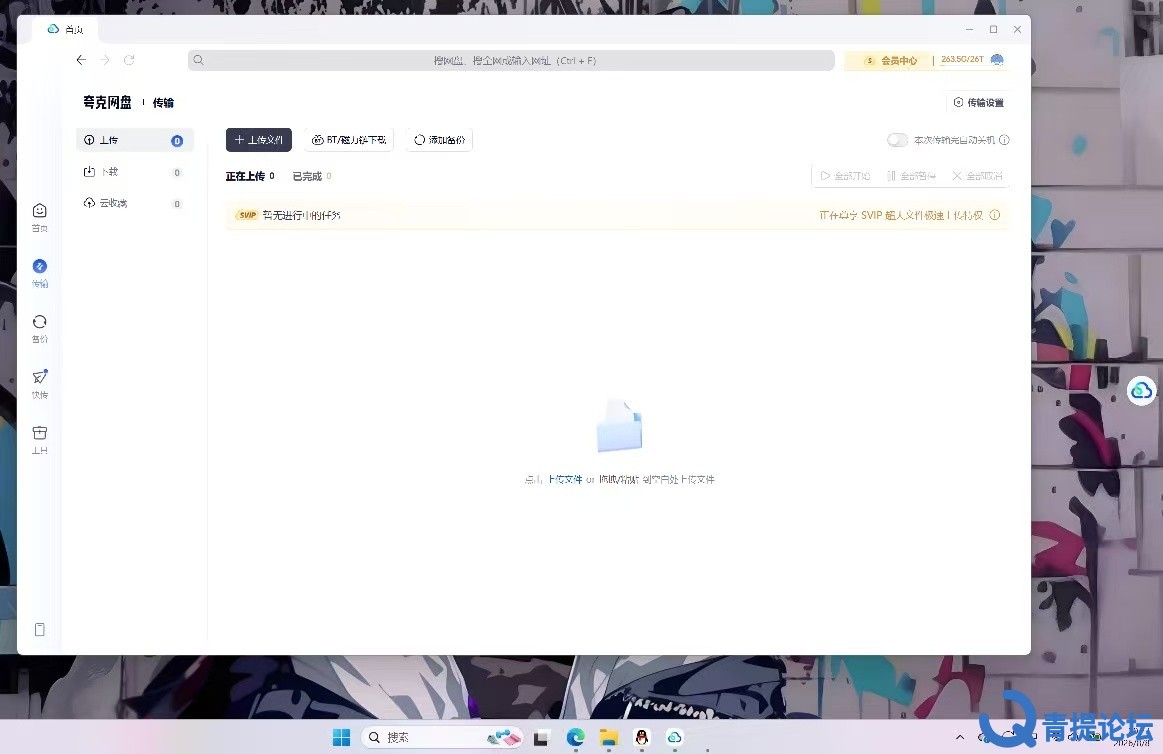The height and width of the screenshot is (754, 1163).
Task: Click the refresh icon beside navigation arrows
Action: click(129, 60)
